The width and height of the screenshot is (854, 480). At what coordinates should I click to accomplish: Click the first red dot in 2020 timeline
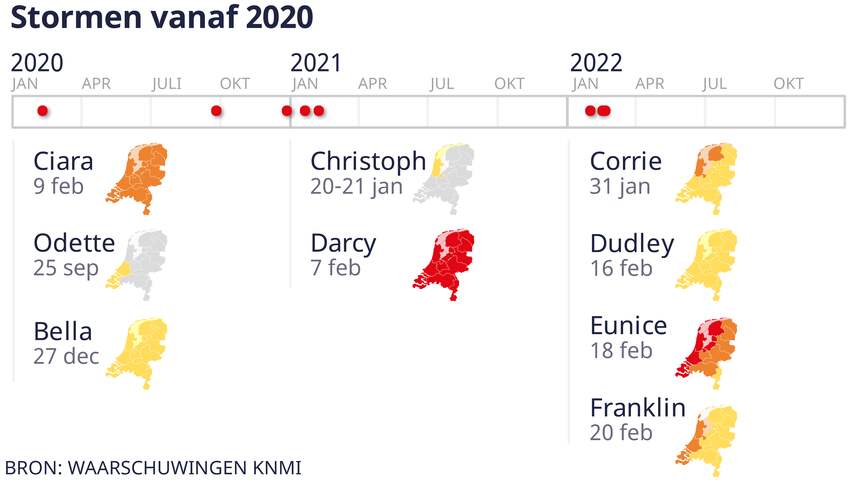coord(42,111)
